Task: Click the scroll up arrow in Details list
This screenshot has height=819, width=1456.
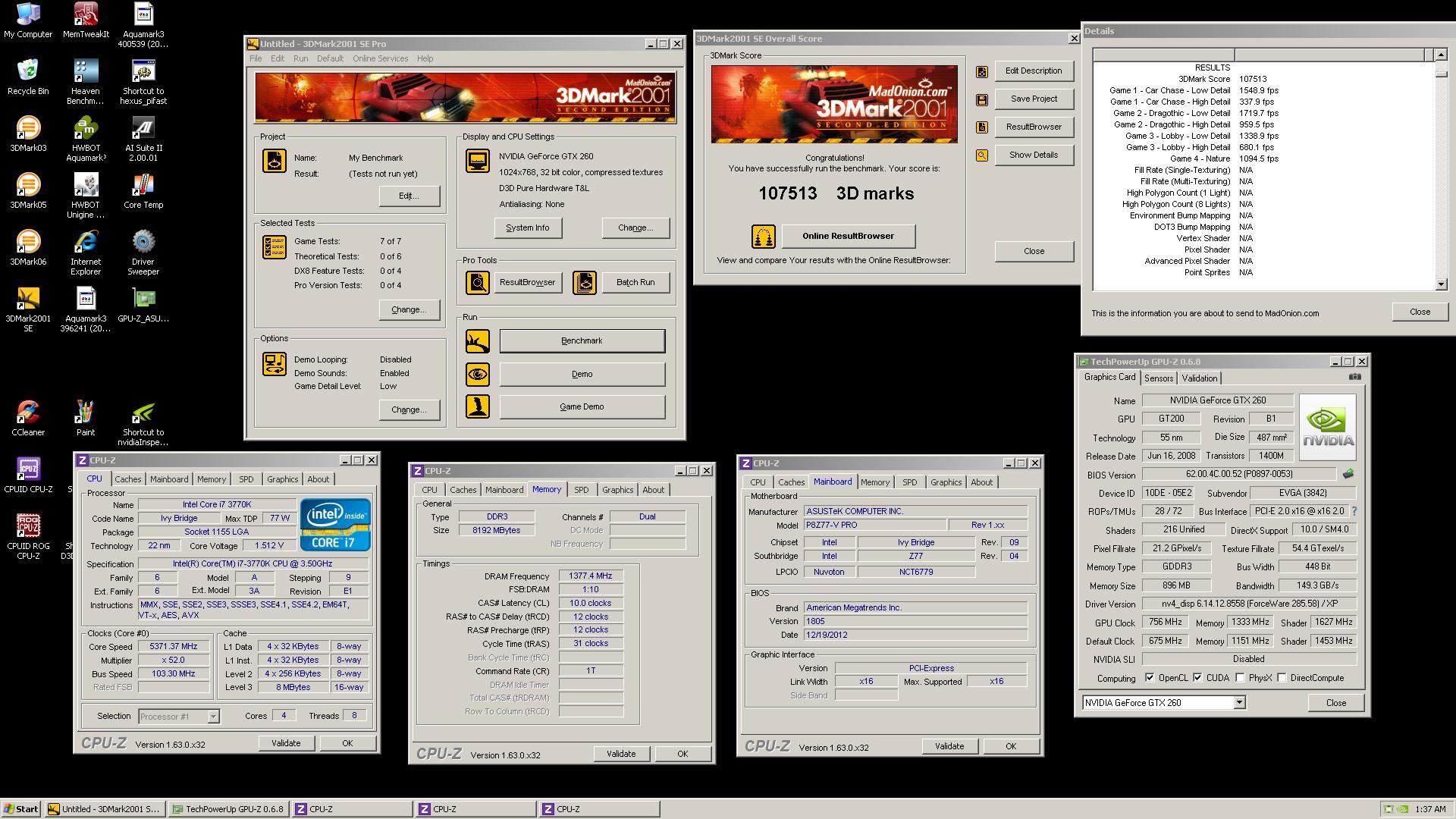Action: pos(1441,55)
